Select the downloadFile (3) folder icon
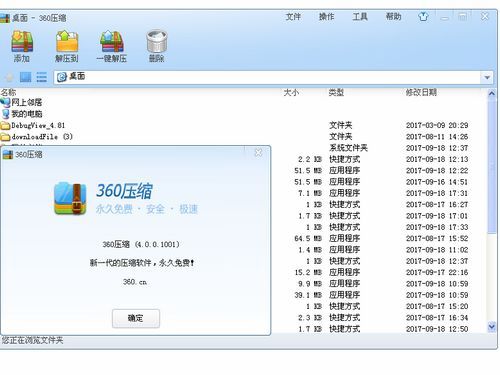500x375 pixels. [x=5, y=137]
